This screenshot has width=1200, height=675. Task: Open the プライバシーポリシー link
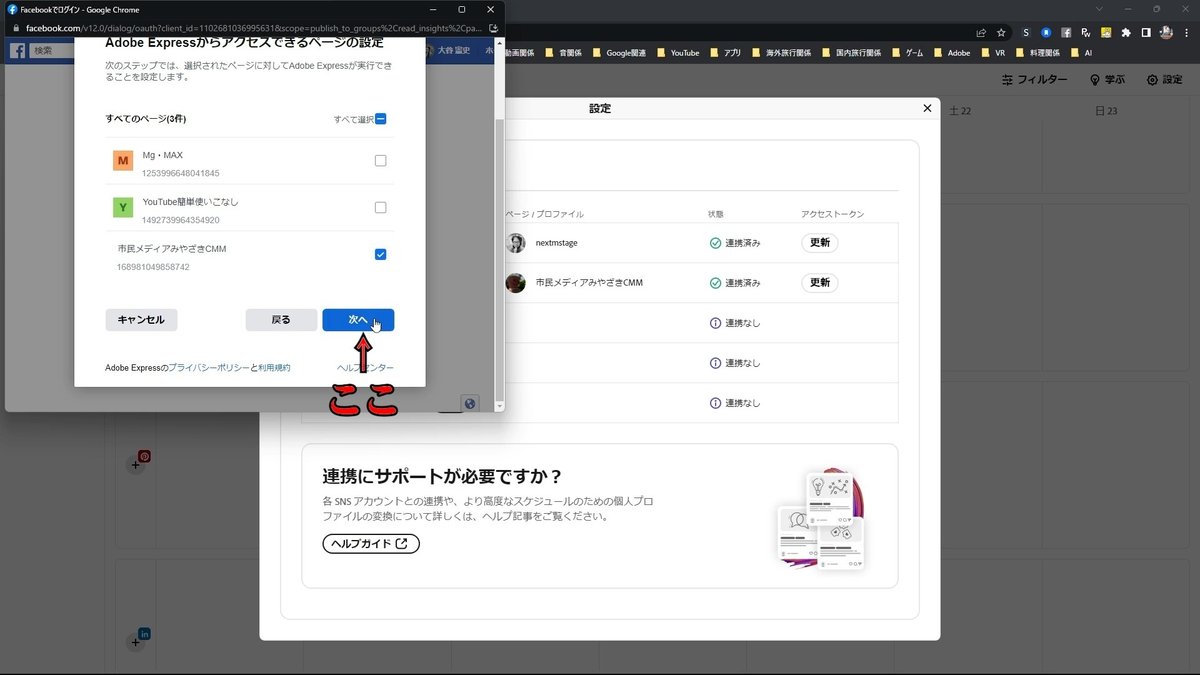(209, 368)
